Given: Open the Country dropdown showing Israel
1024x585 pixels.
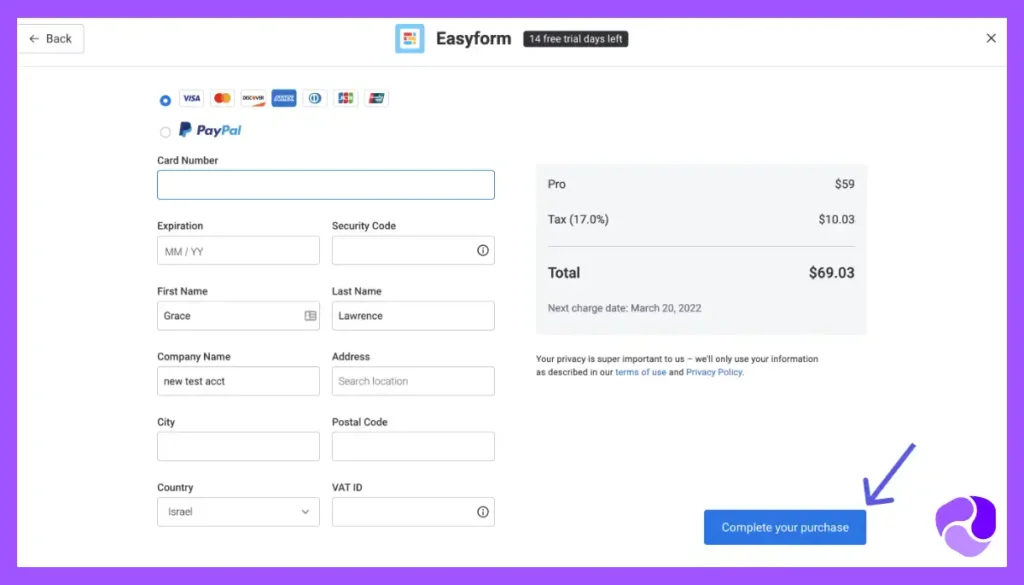Looking at the screenshot, I should coord(237,511).
